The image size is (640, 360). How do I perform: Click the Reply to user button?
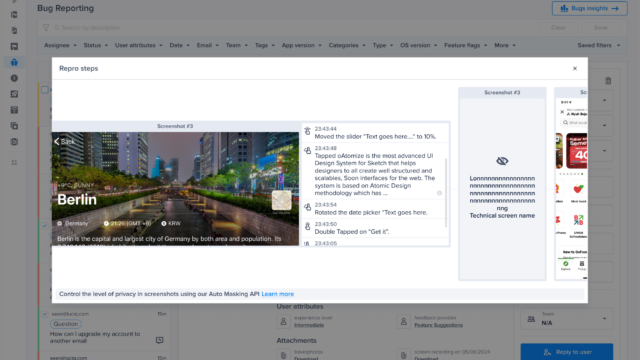click(x=567, y=352)
